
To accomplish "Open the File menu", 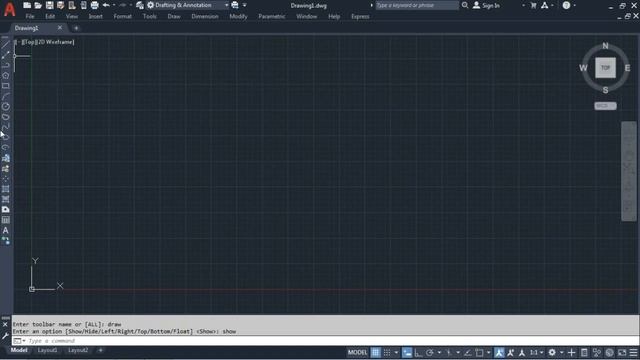I will click(30, 17).
